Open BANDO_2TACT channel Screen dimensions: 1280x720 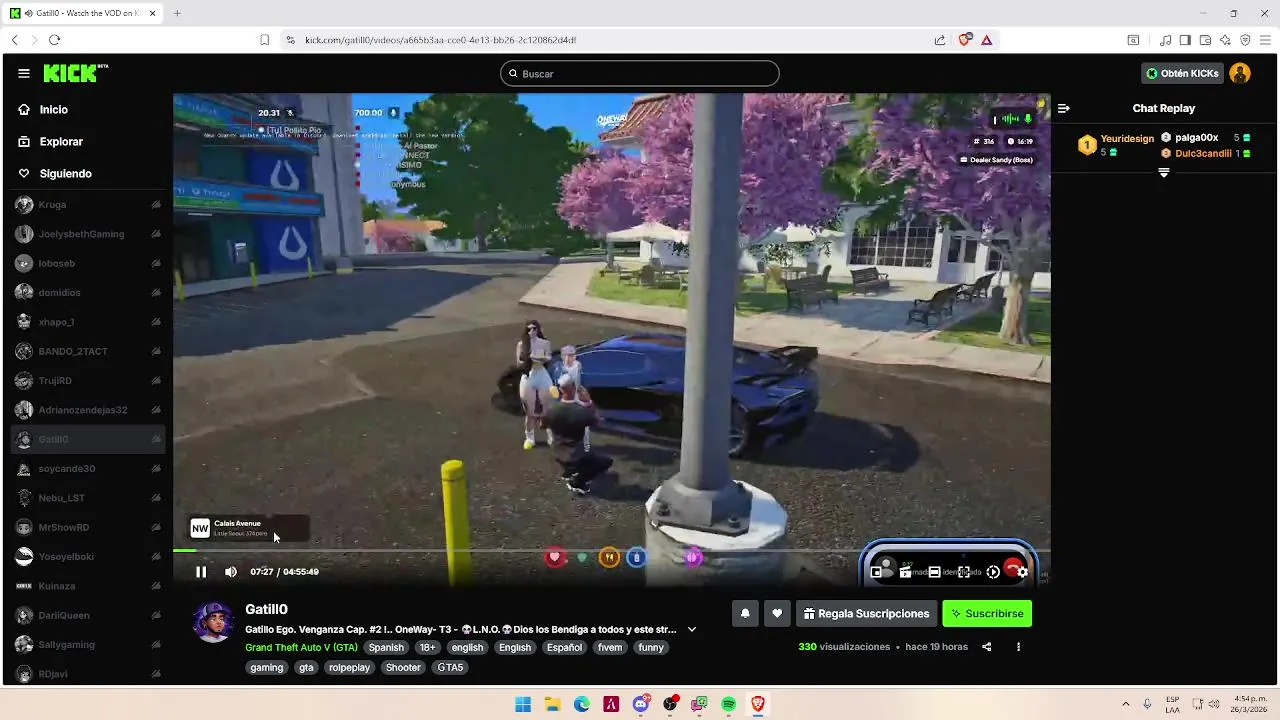(x=88, y=352)
